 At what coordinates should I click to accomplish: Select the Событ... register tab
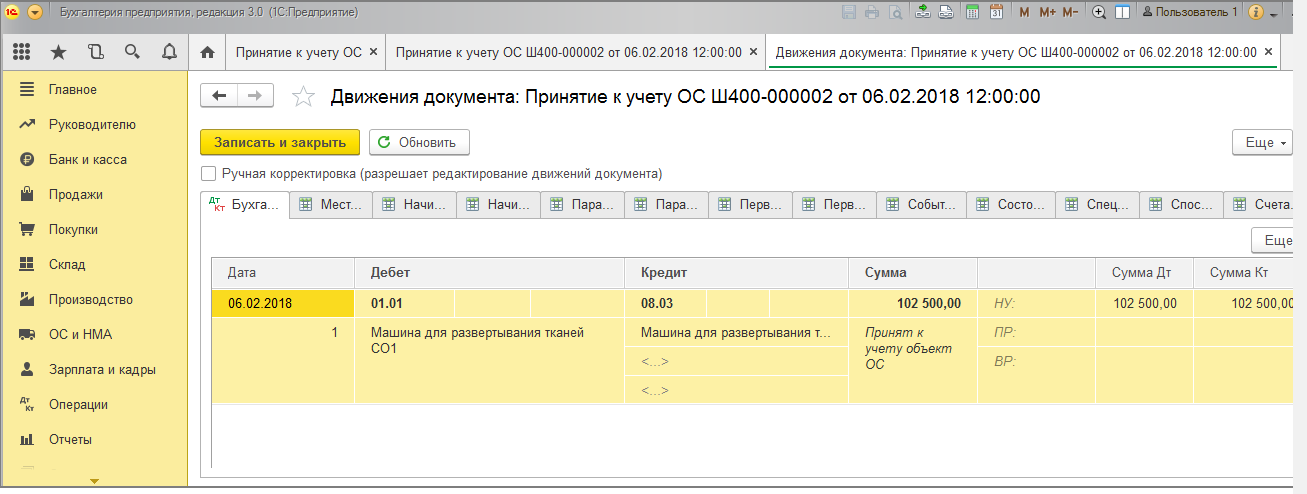[x=919, y=204]
